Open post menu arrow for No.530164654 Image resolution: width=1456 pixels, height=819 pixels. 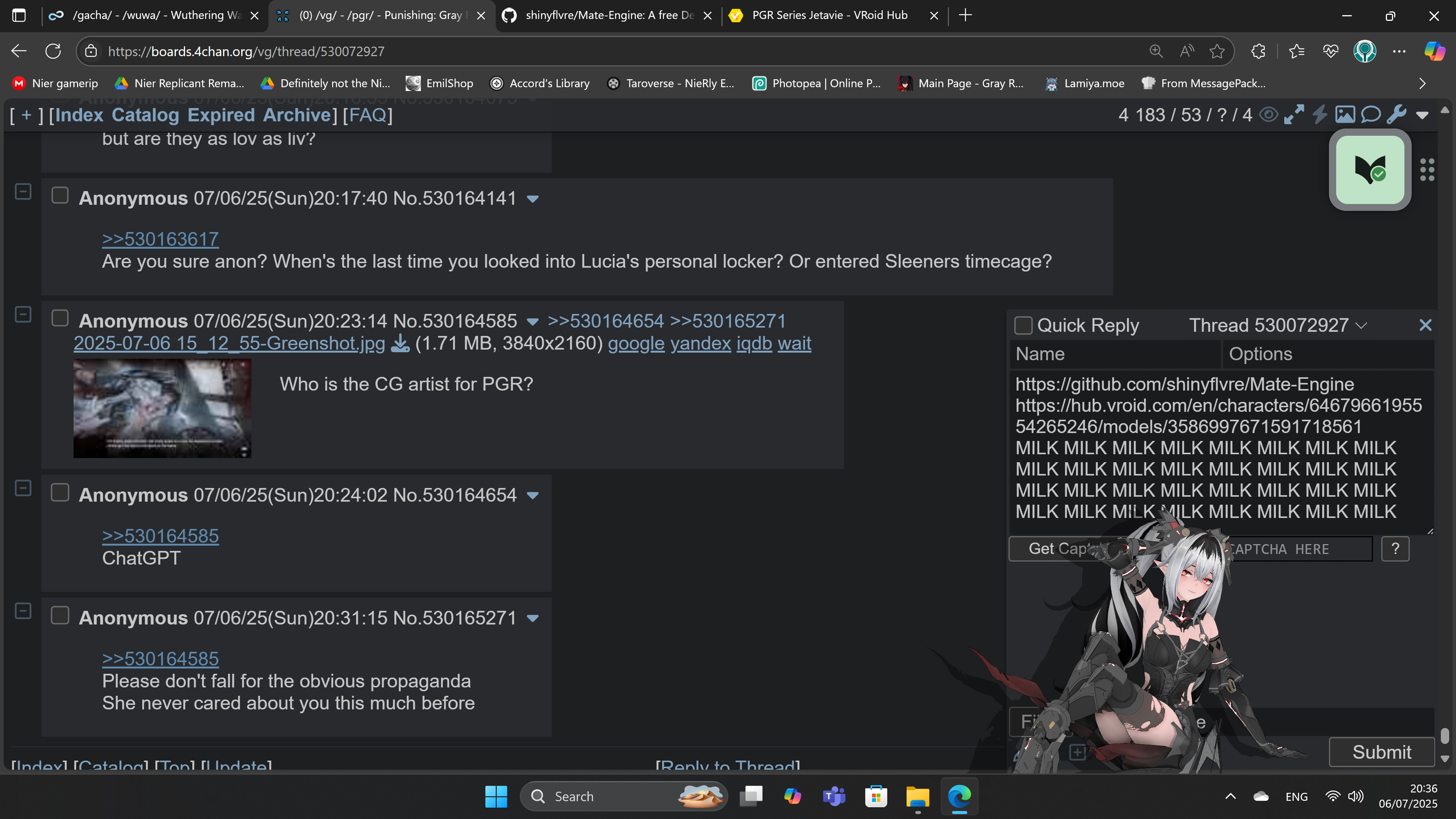point(532,496)
